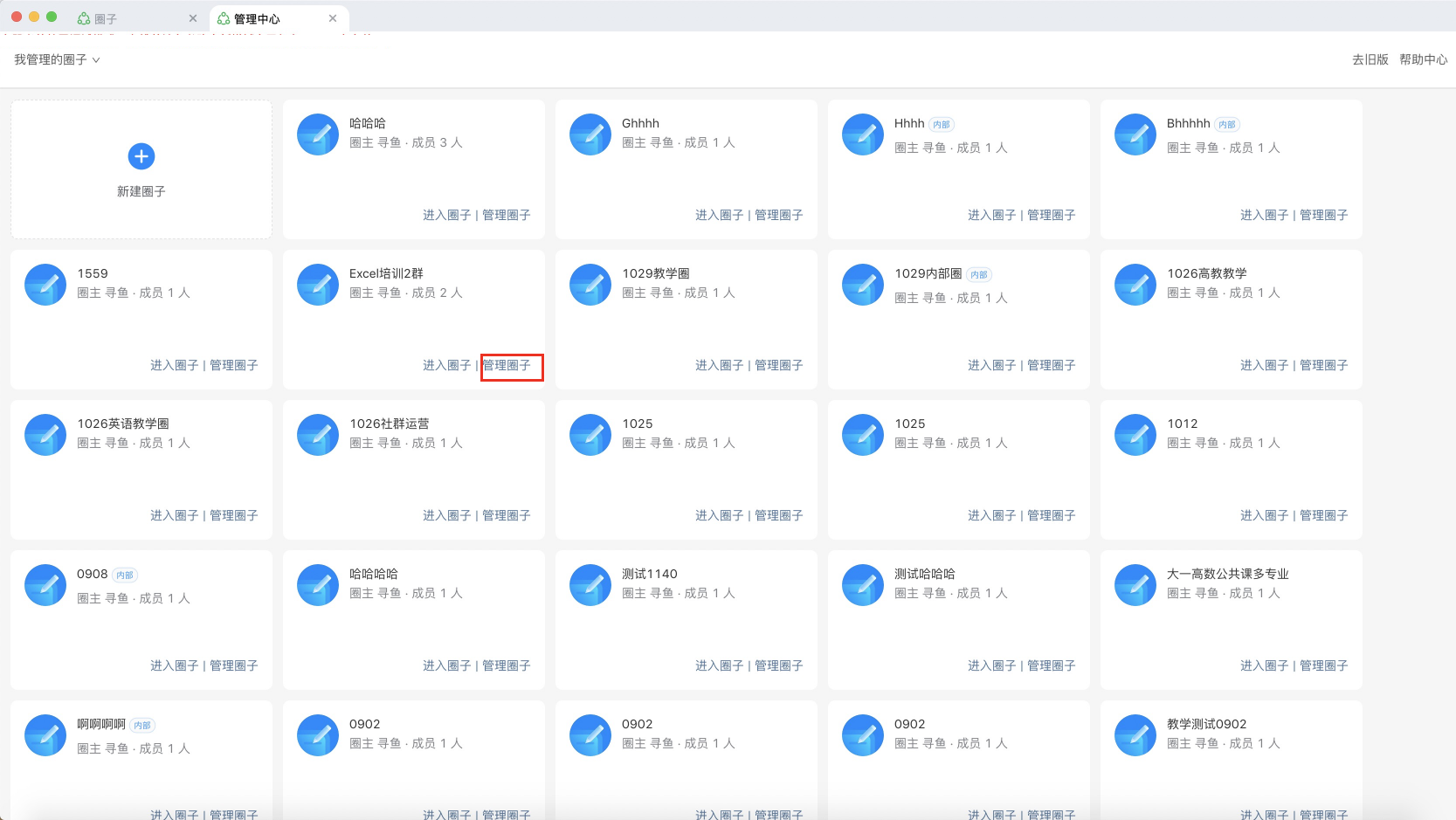
Task: Click 进入圈子 for the Ghhhh circle
Action: pyautogui.click(x=719, y=215)
